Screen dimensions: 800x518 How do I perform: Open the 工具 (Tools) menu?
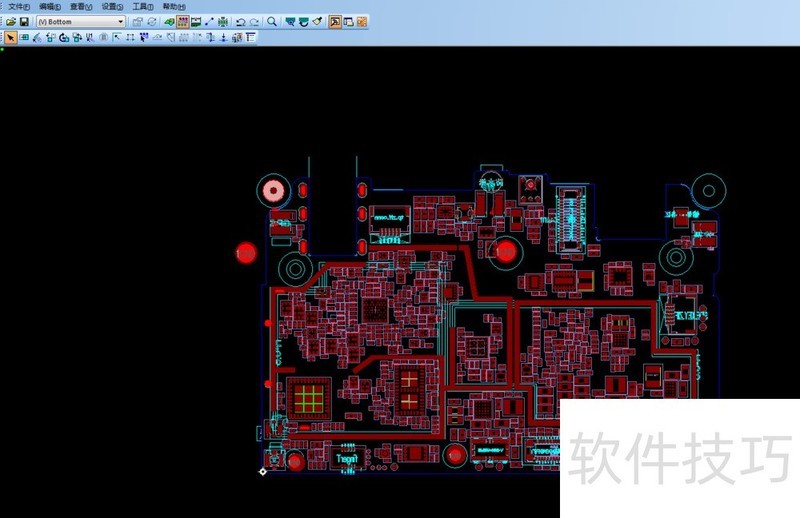point(142,7)
